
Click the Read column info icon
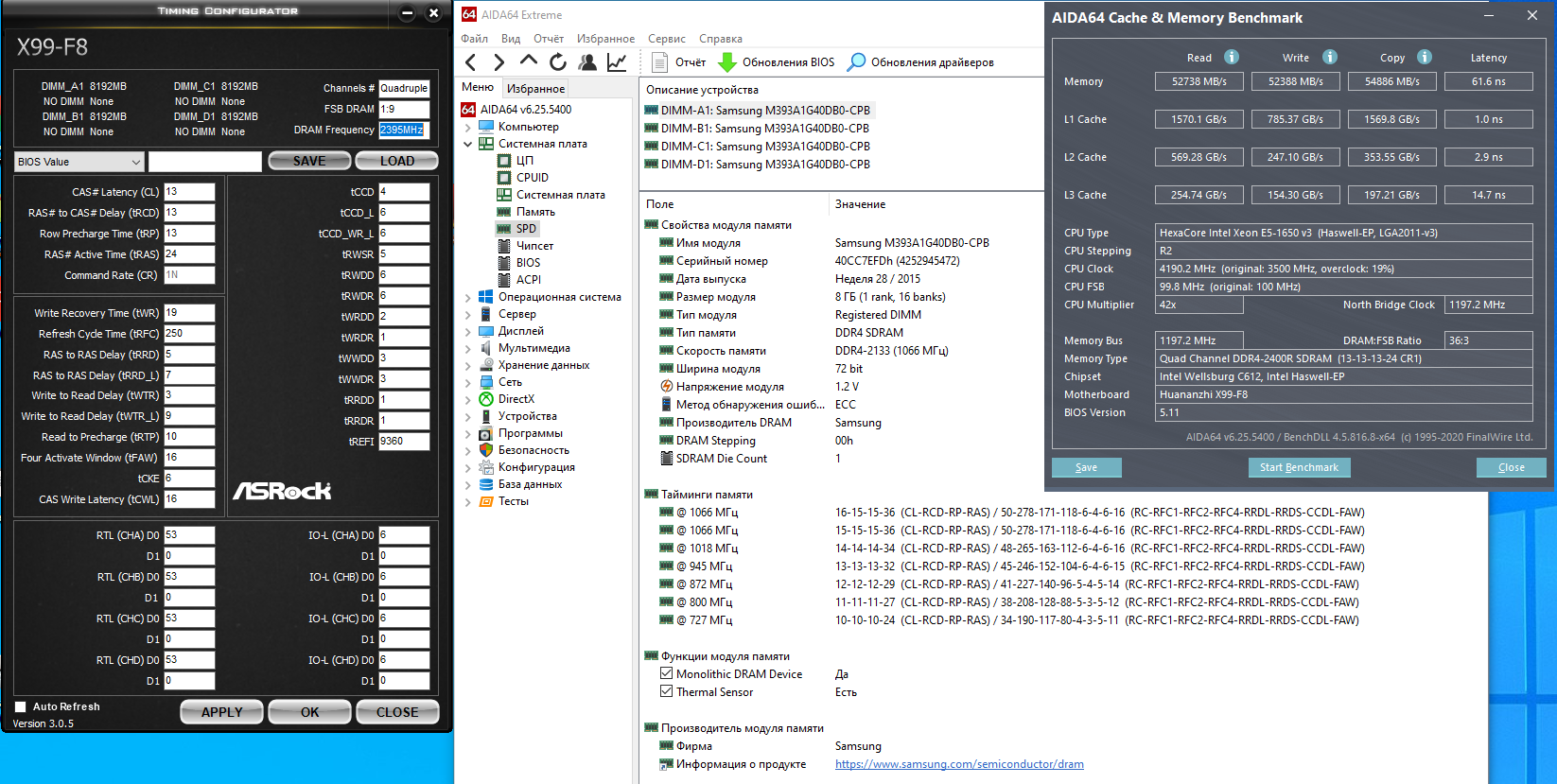[x=1232, y=57]
